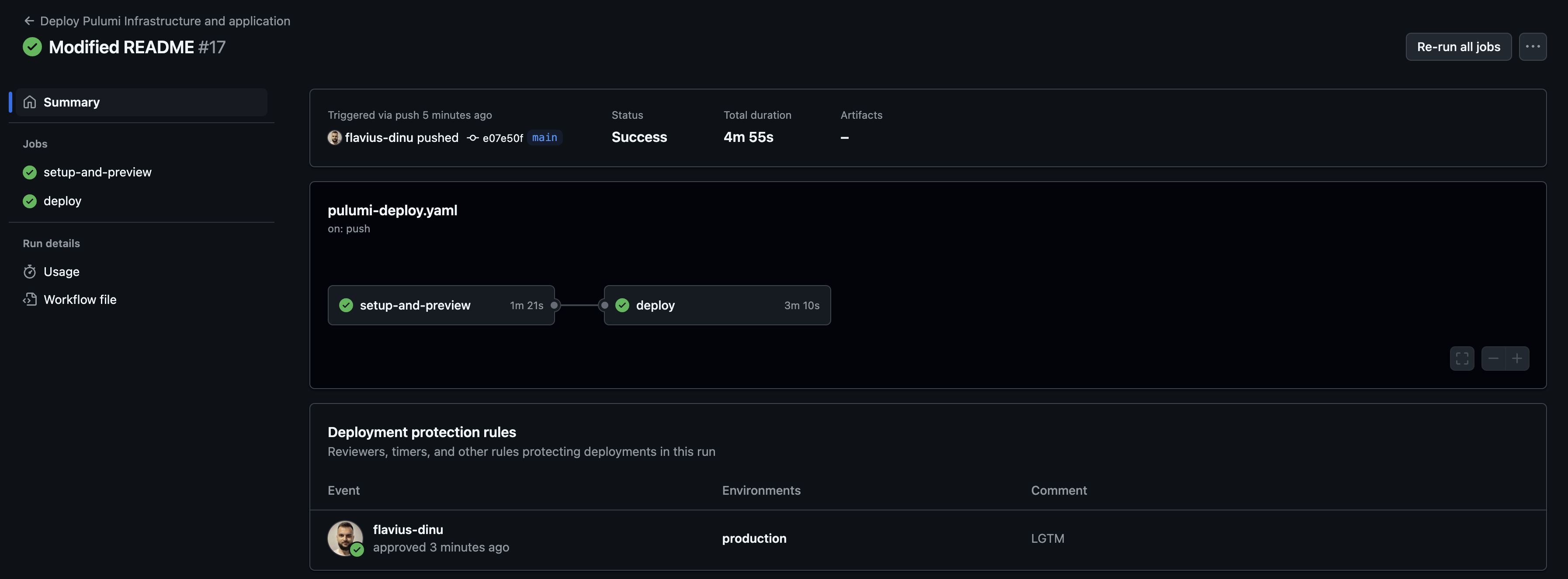Open Usage run details

pyautogui.click(x=62, y=272)
